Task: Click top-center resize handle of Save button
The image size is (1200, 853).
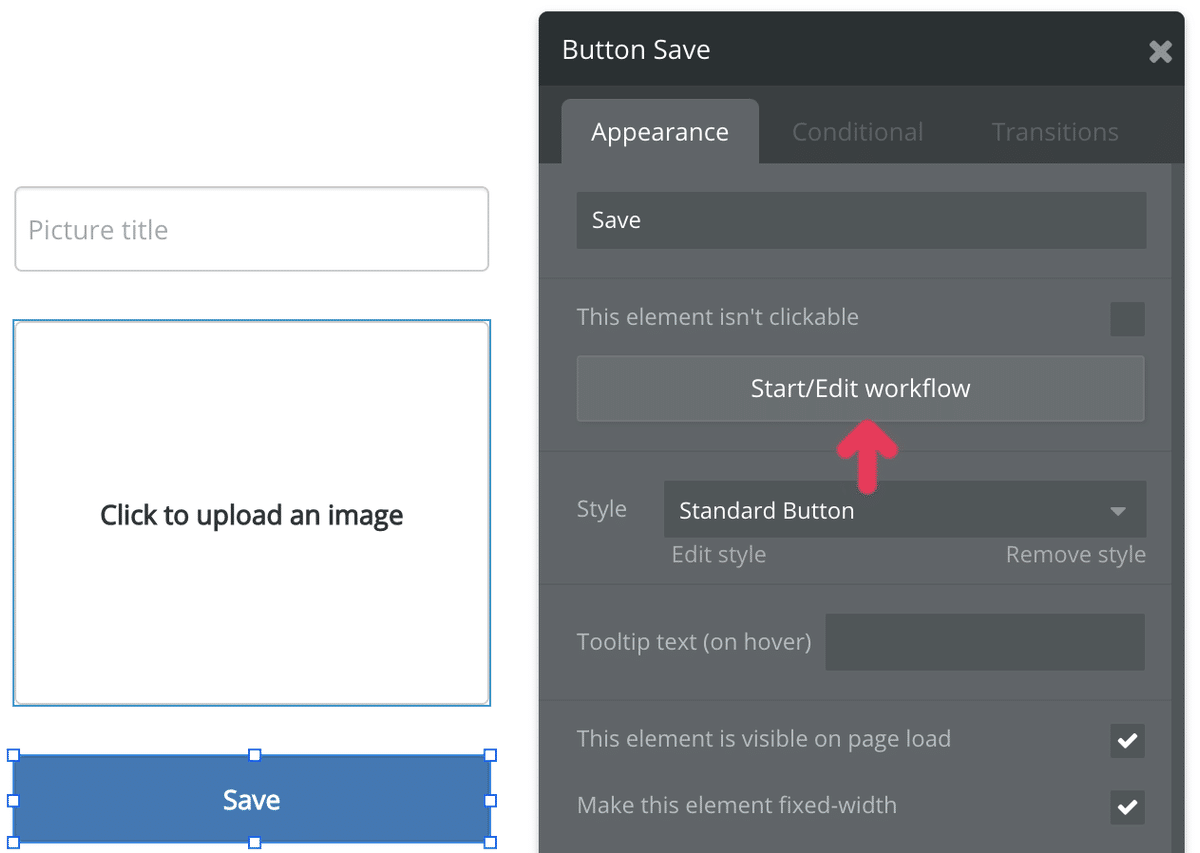Action: (254, 756)
